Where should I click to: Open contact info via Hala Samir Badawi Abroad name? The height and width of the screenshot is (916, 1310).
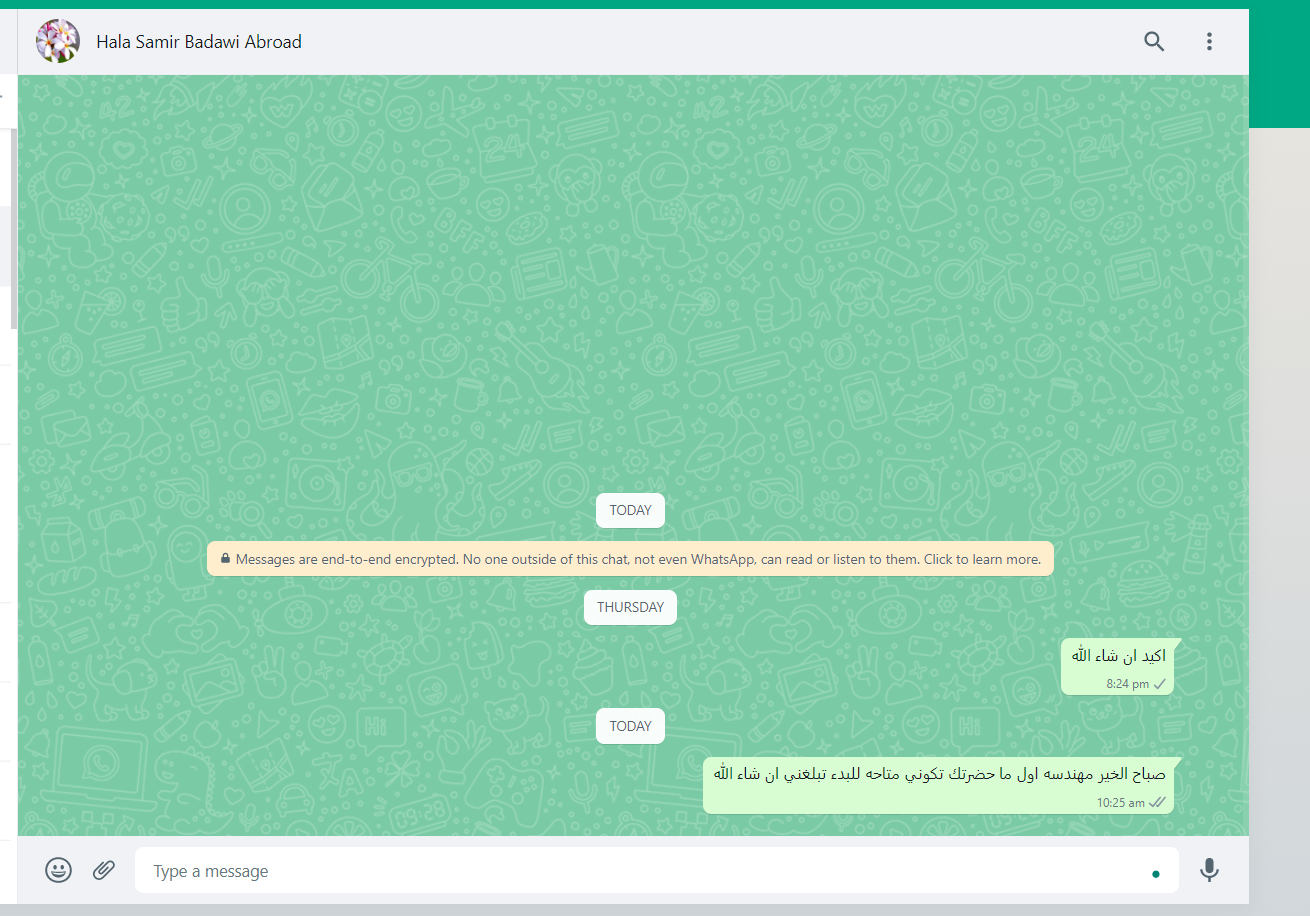[x=199, y=42]
